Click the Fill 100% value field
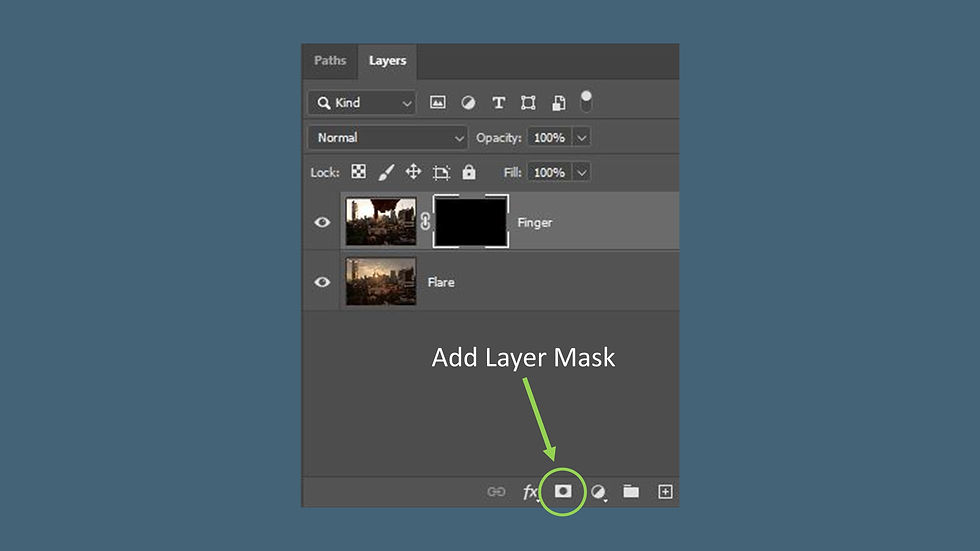 coord(549,172)
